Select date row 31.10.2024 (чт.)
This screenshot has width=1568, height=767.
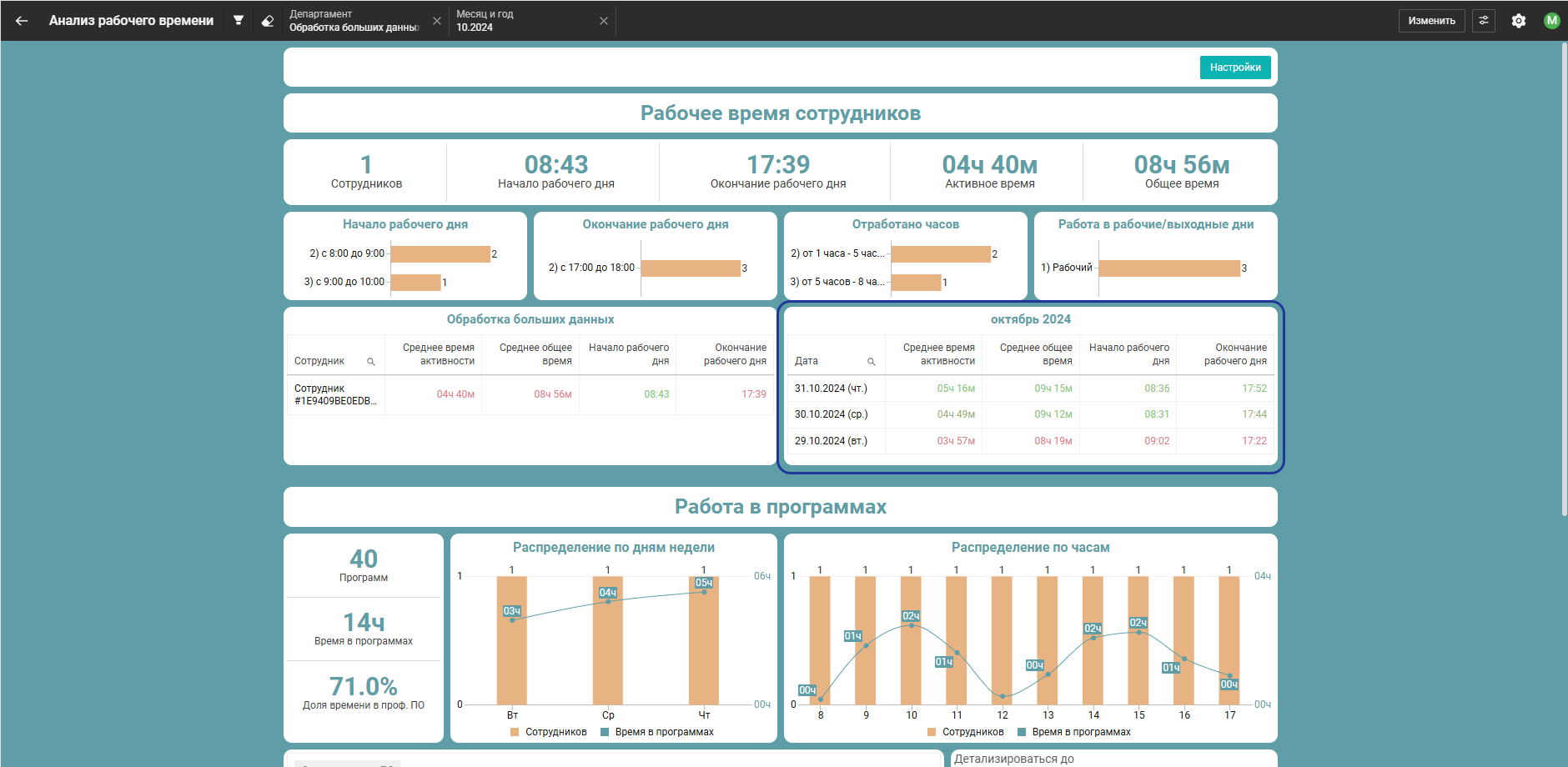(1031, 389)
